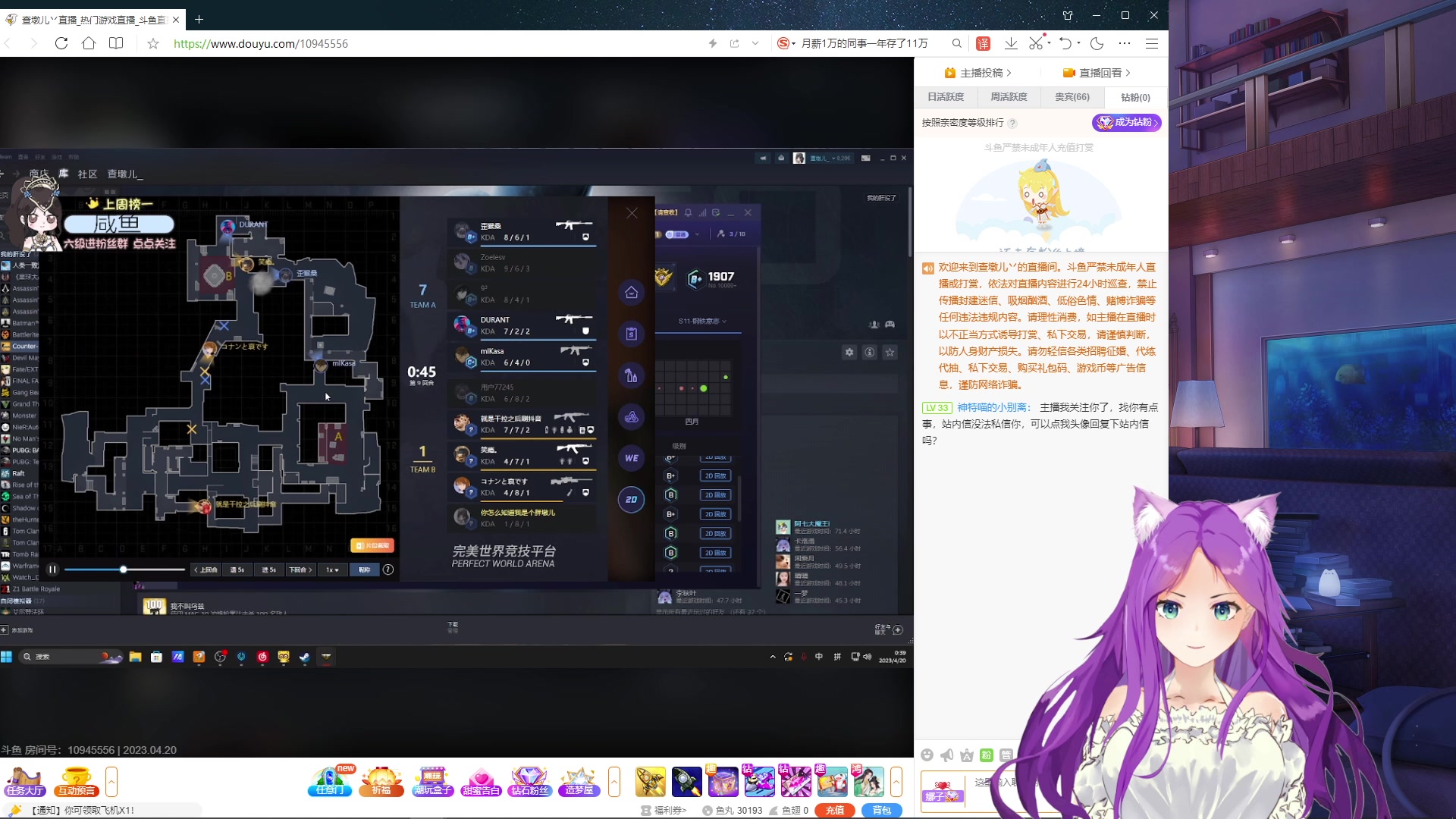Viewport: 1456px width, 819px height.
Task: Click help icon beside 按照亲密度等级排行
Action: coord(1012,123)
